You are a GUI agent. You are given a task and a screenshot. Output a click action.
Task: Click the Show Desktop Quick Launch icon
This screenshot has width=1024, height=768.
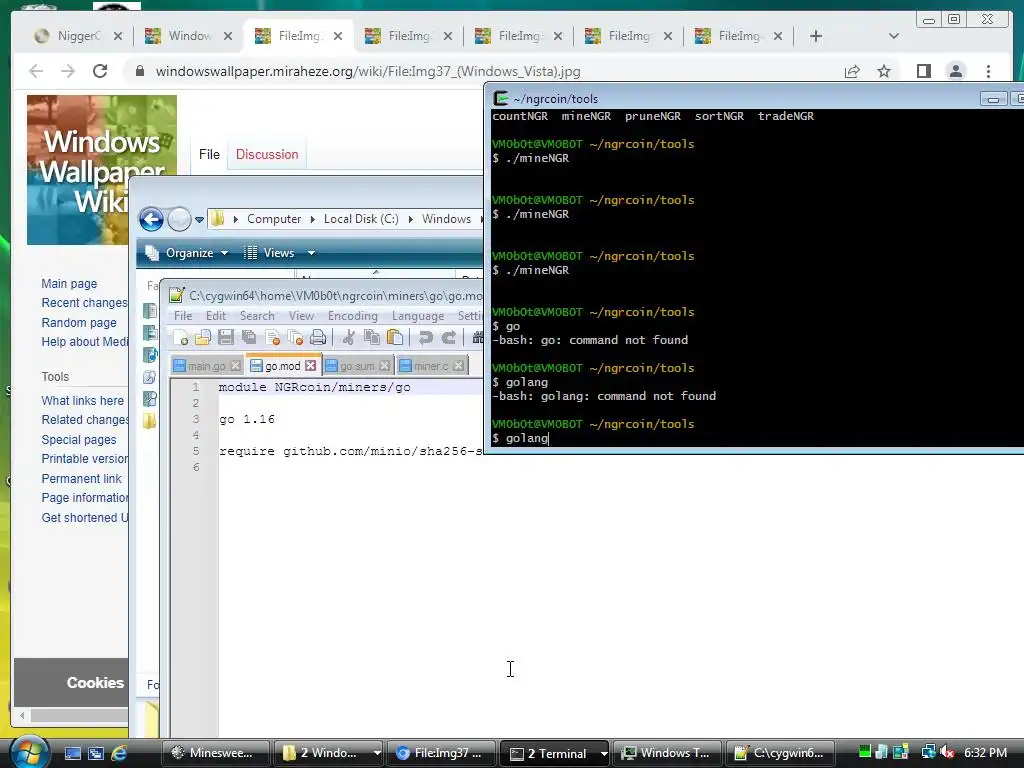pos(72,753)
